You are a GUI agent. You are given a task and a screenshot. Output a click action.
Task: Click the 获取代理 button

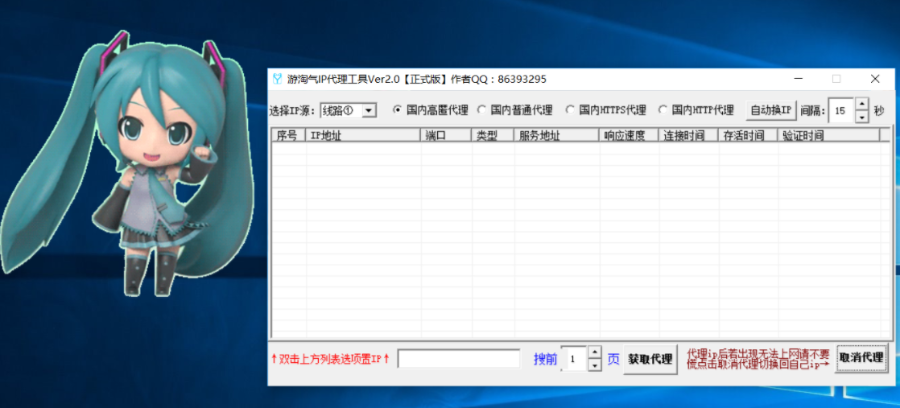coord(650,359)
